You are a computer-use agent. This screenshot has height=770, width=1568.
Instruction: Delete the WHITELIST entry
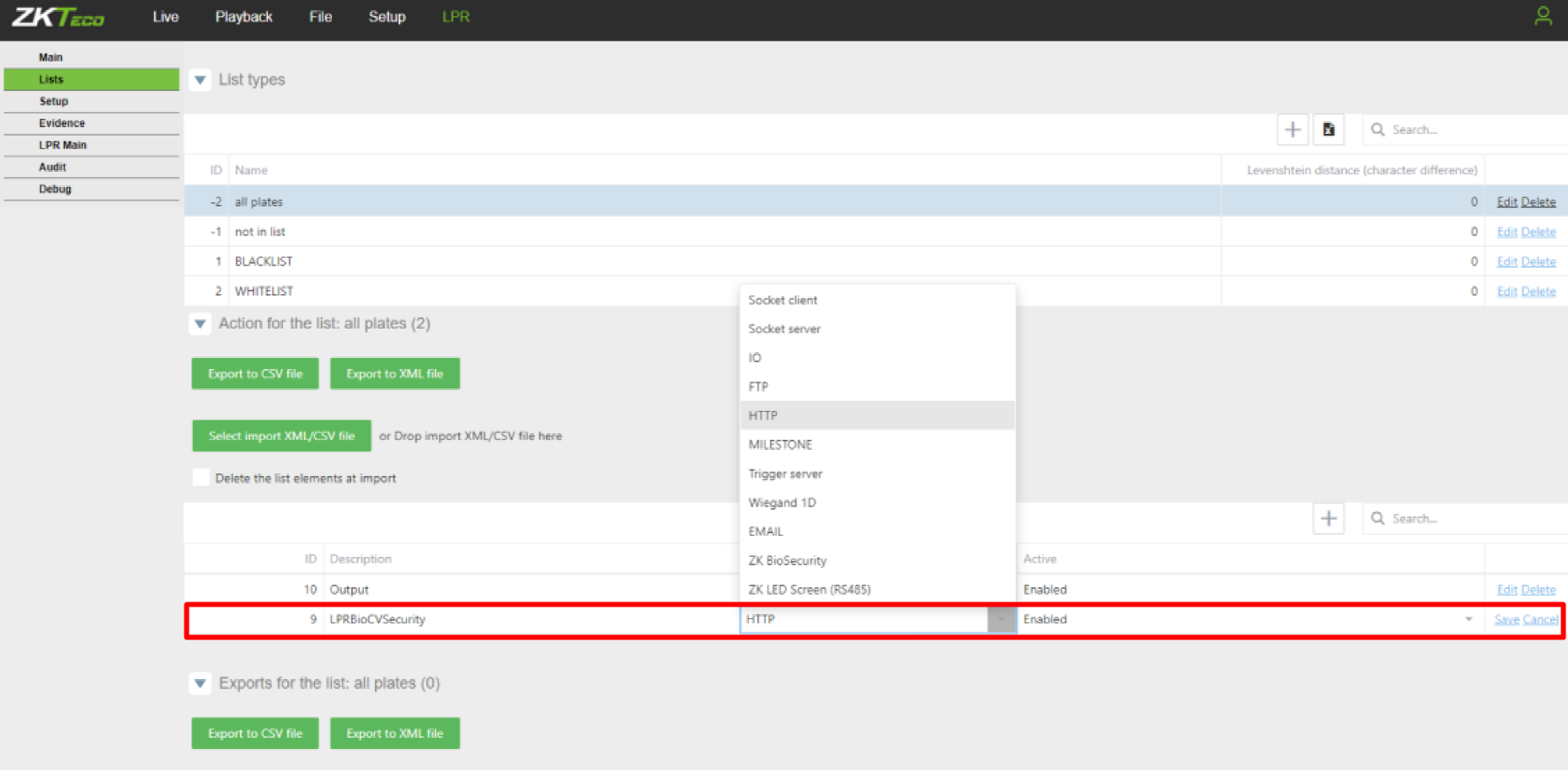pyautogui.click(x=1539, y=291)
